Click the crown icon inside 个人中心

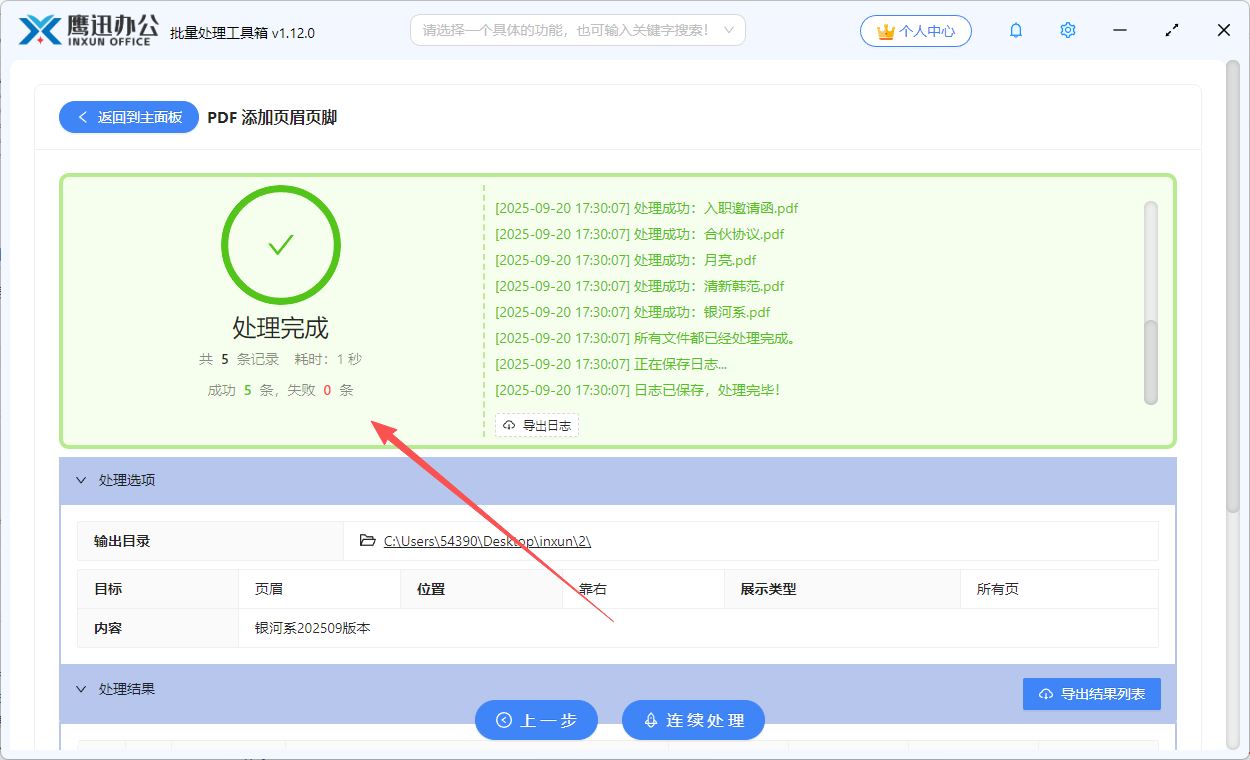coord(885,31)
